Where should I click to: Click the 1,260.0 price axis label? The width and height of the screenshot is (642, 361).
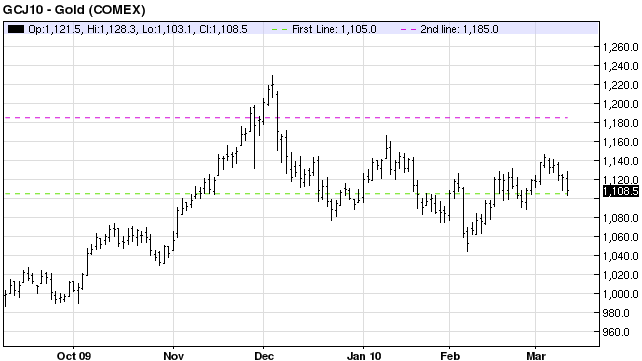(x=621, y=47)
